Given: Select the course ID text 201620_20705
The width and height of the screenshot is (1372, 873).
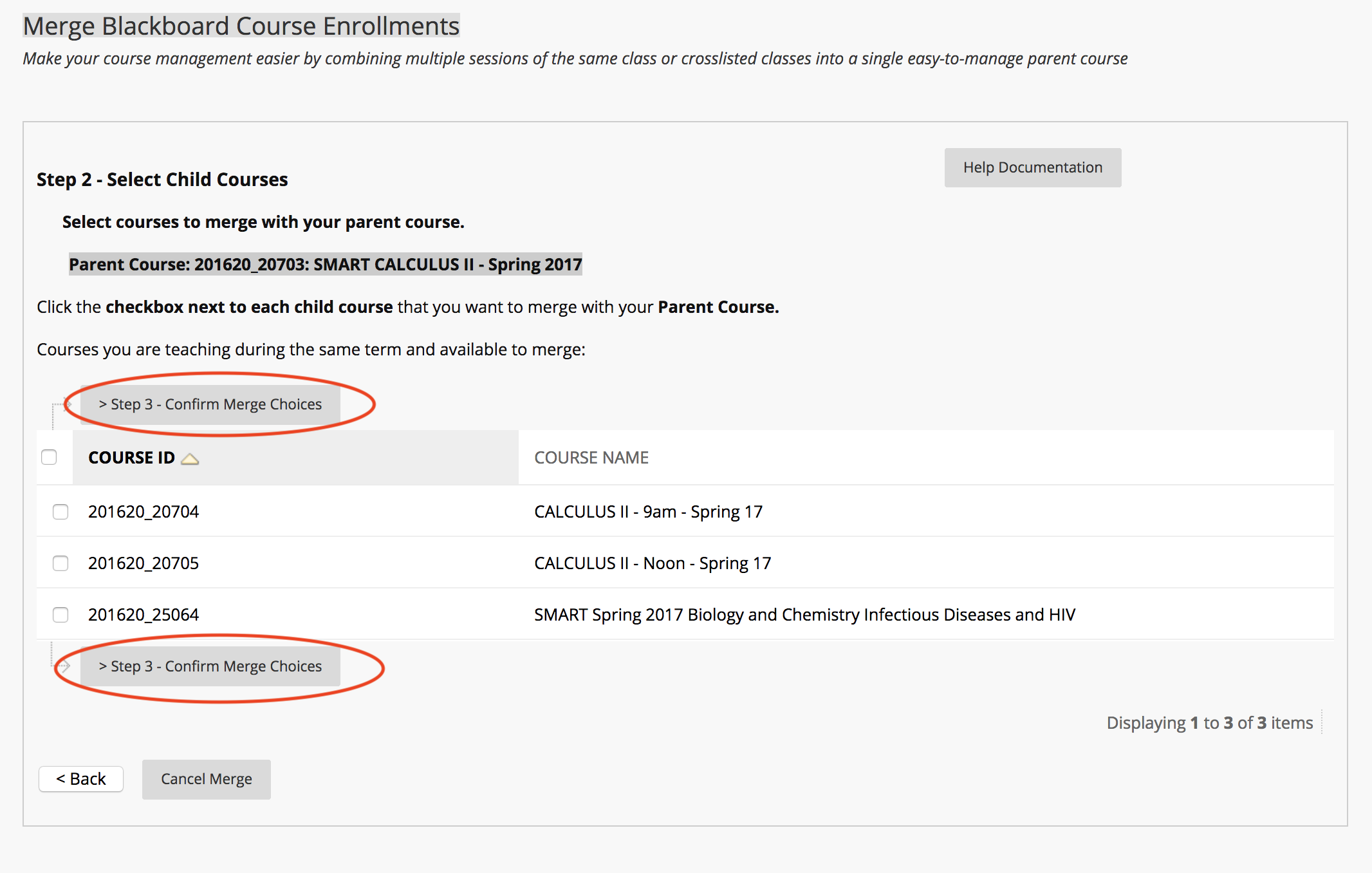Looking at the screenshot, I should point(144,563).
